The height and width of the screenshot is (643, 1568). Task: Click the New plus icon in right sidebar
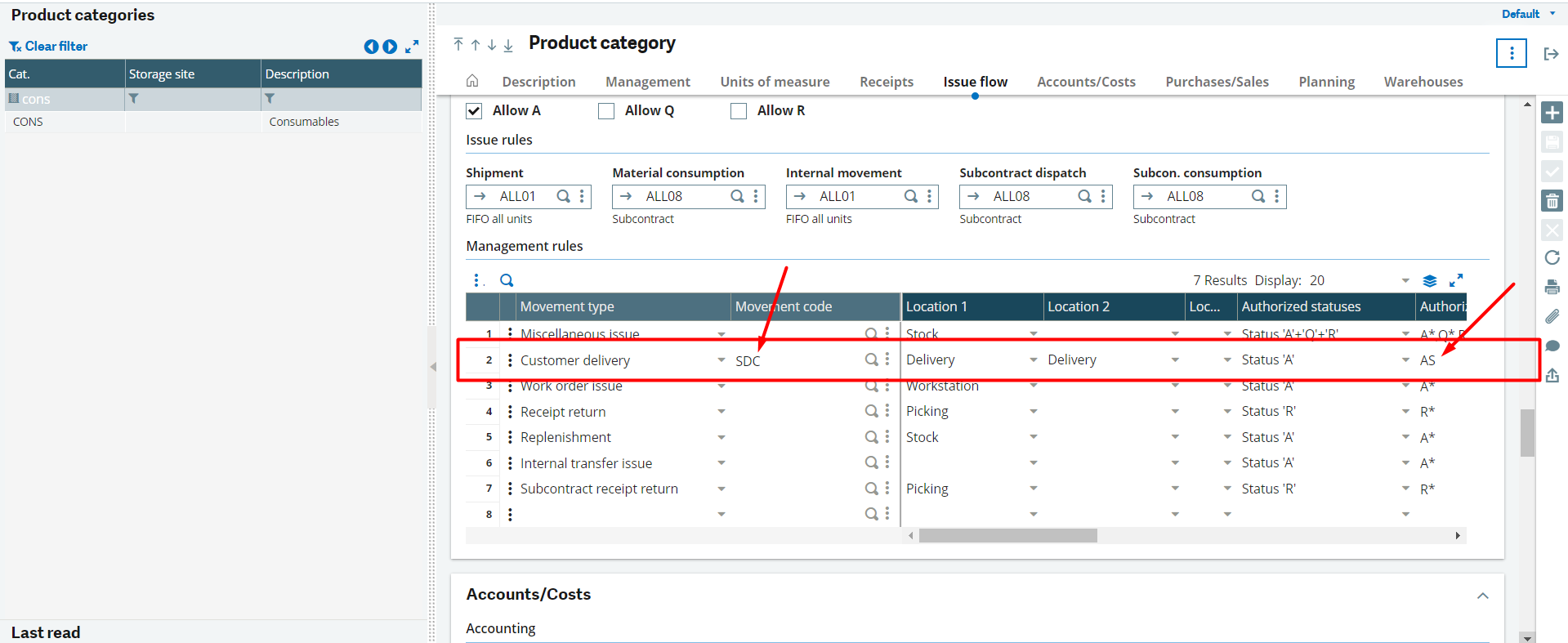point(1552,113)
